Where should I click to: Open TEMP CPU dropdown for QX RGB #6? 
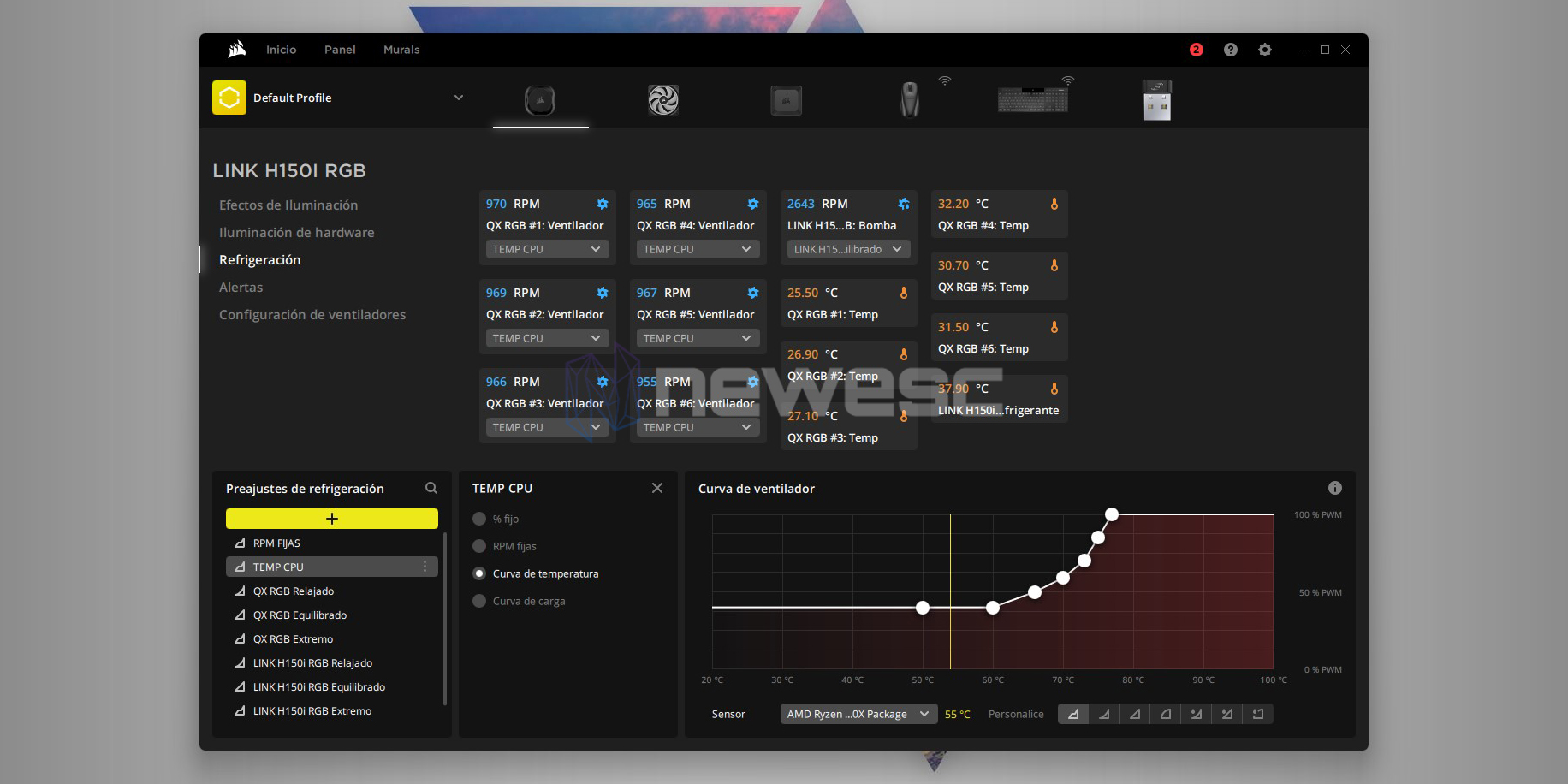click(698, 427)
